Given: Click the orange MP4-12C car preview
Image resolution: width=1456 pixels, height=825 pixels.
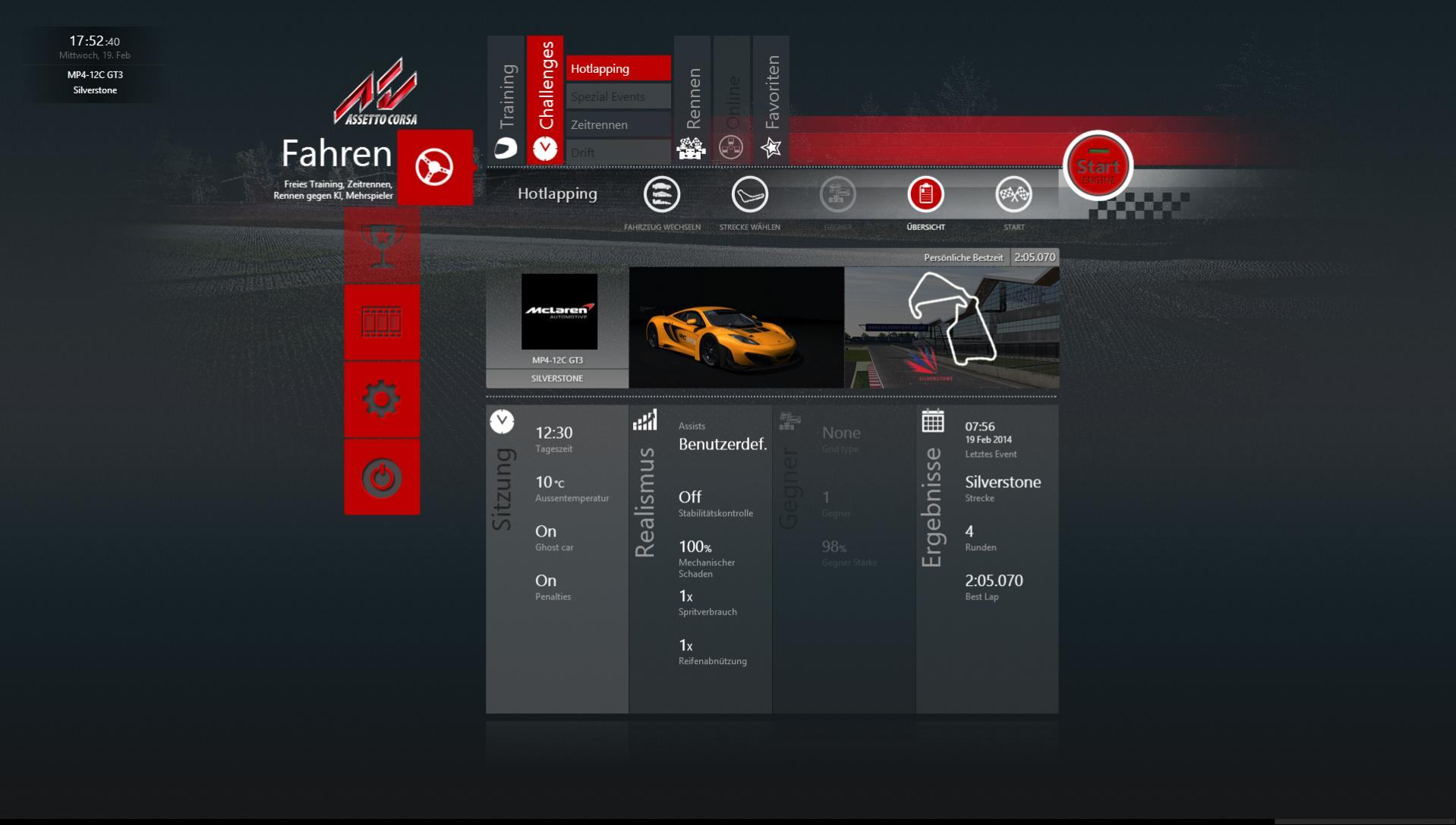Looking at the screenshot, I should pyautogui.click(x=736, y=327).
